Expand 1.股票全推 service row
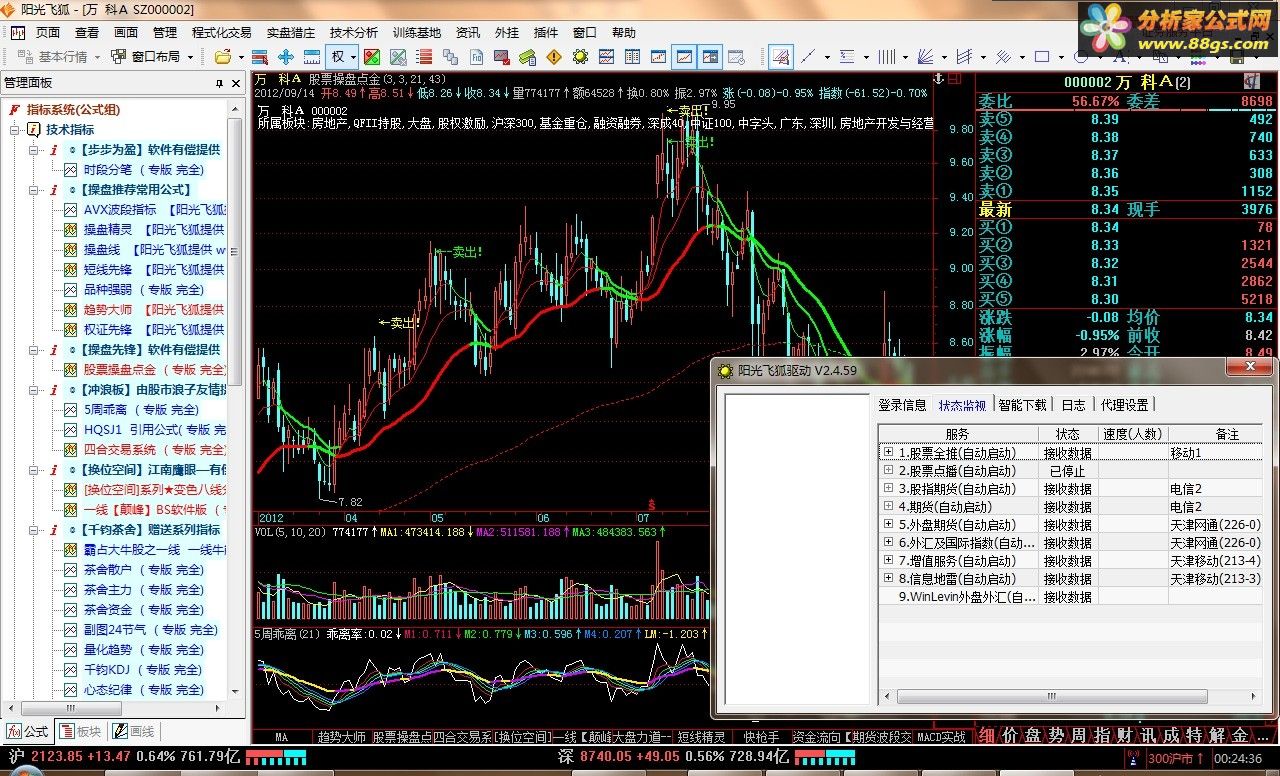This screenshot has height=776, width=1280. point(888,452)
